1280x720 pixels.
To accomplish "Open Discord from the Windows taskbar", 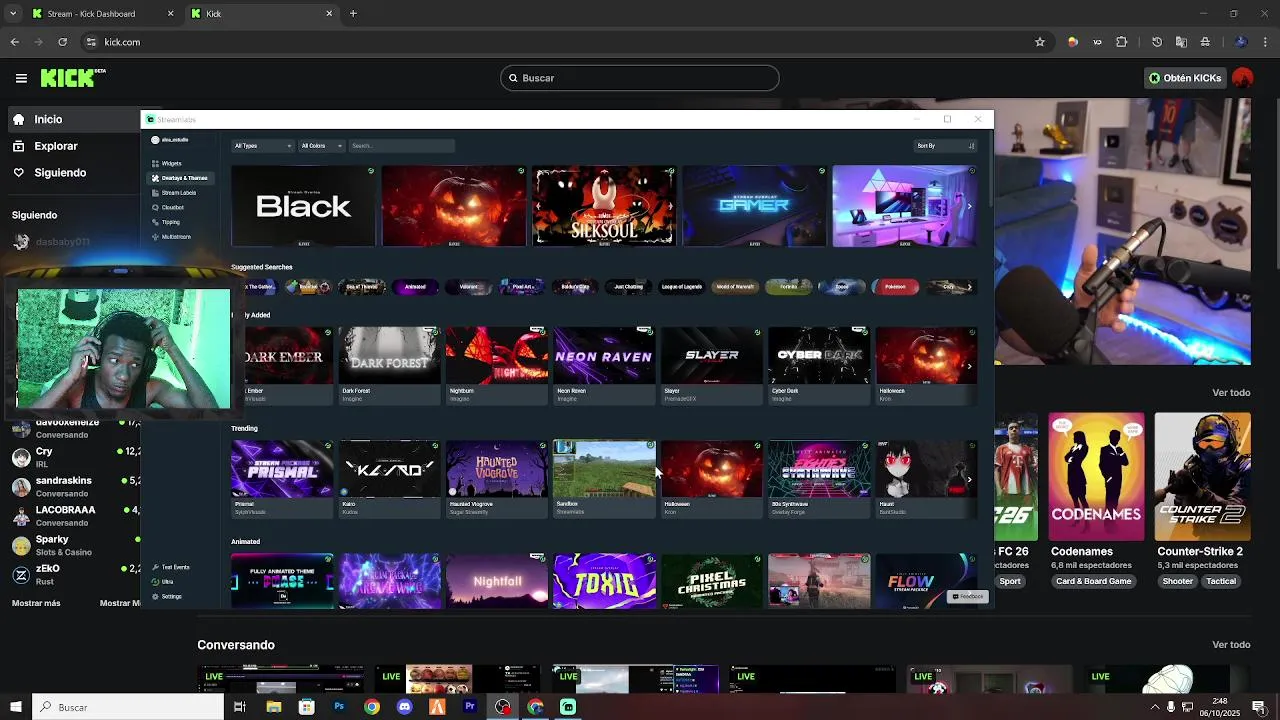I will pyautogui.click(x=404, y=707).
